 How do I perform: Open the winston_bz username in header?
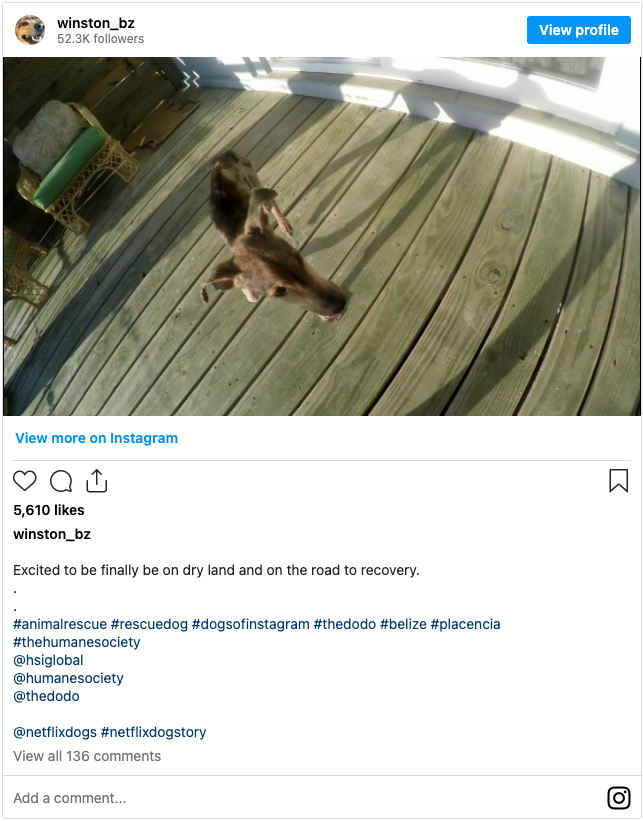(96, 23)
